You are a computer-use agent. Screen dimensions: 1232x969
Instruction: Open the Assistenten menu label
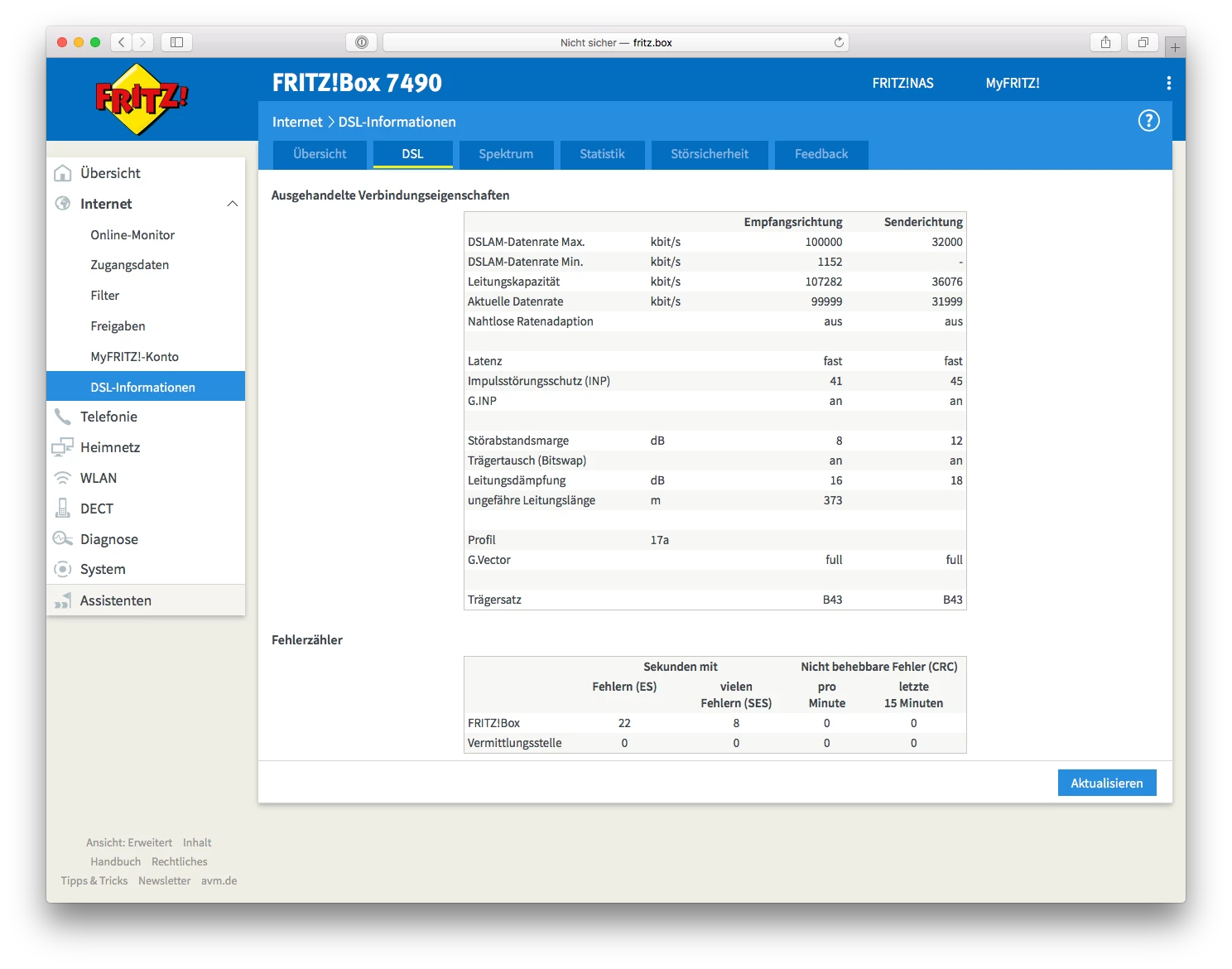pyautogui.click(x=116, y=600)
